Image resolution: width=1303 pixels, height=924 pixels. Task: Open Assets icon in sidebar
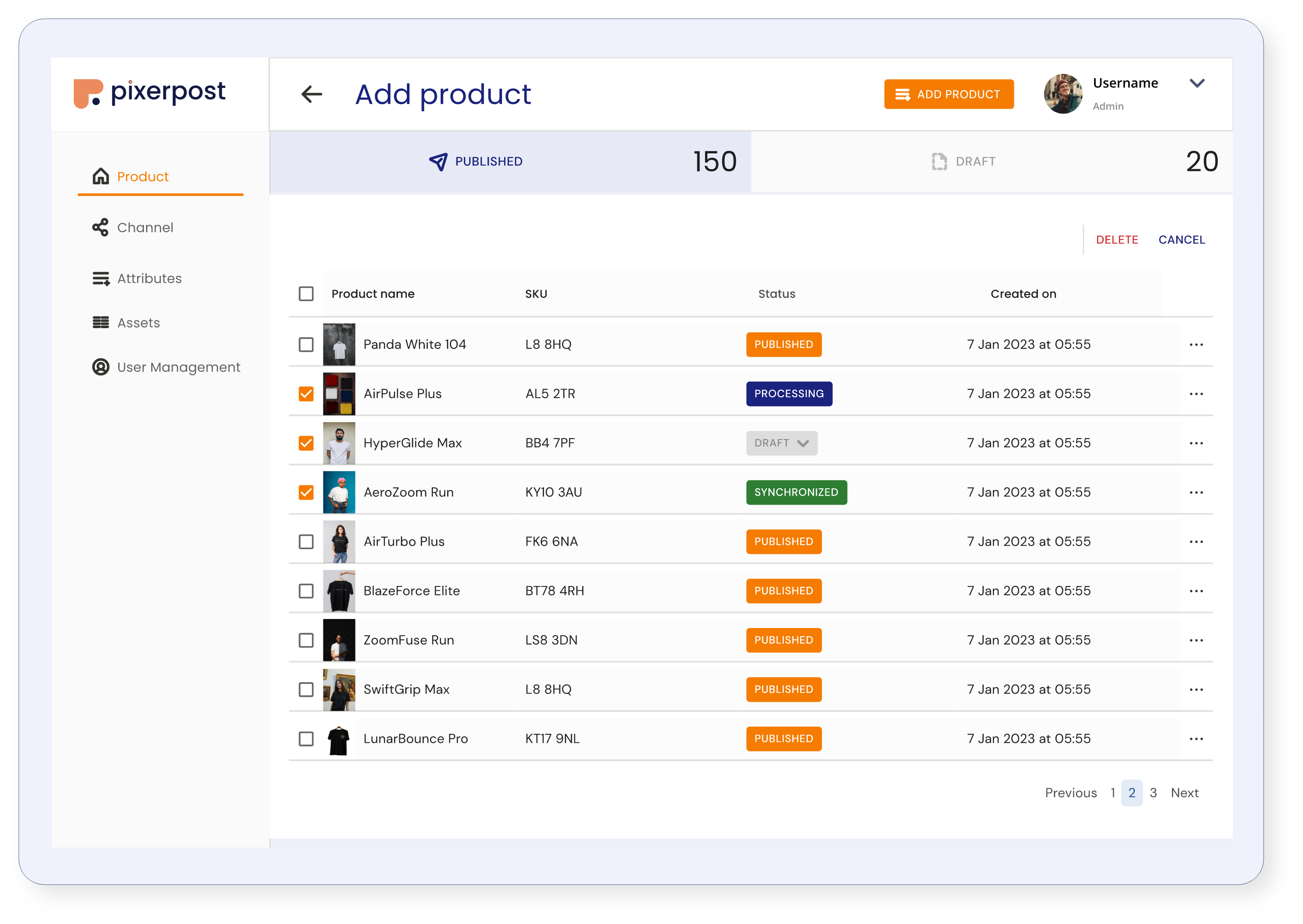pos(101,323)
